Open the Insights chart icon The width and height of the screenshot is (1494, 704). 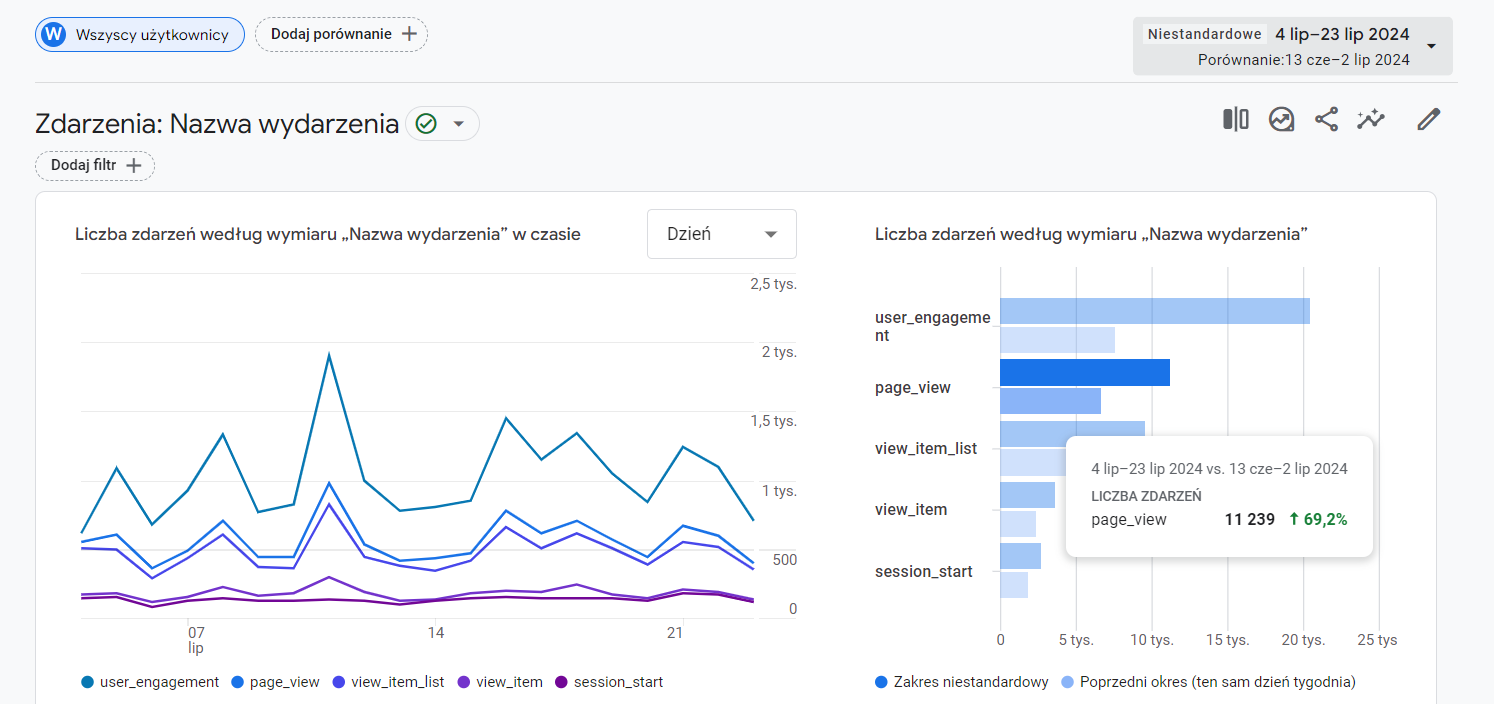(1281, 120)
